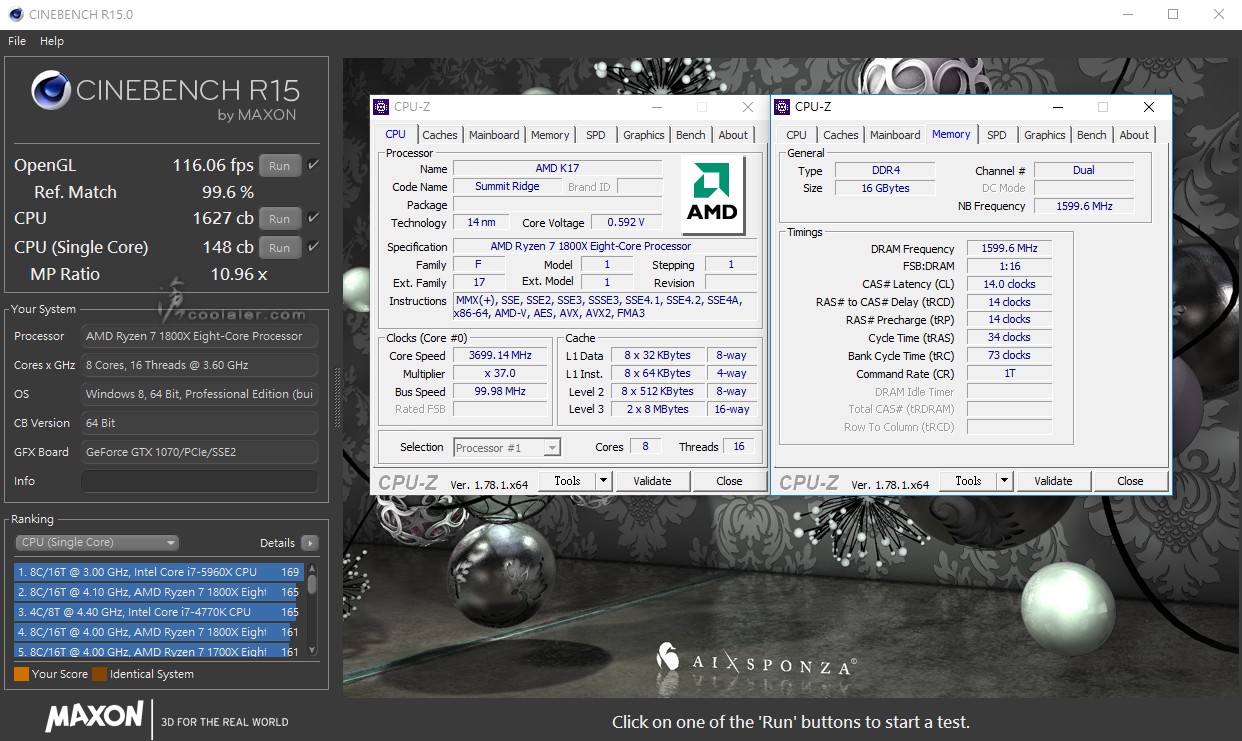Switch to Mainboard tab in right CPU-Z window
Screen dimensions: 1242x741
(x=895, y=135)
